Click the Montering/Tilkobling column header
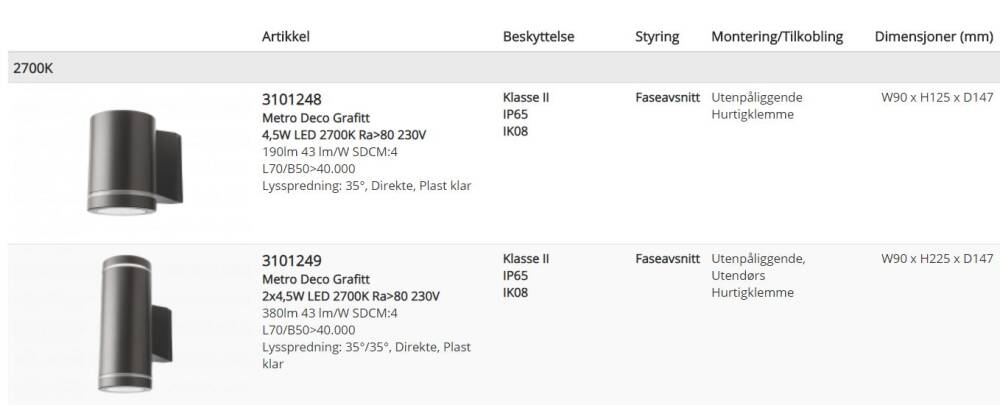The height and width of the screenshot is (411, 1000). coord(777,37)
